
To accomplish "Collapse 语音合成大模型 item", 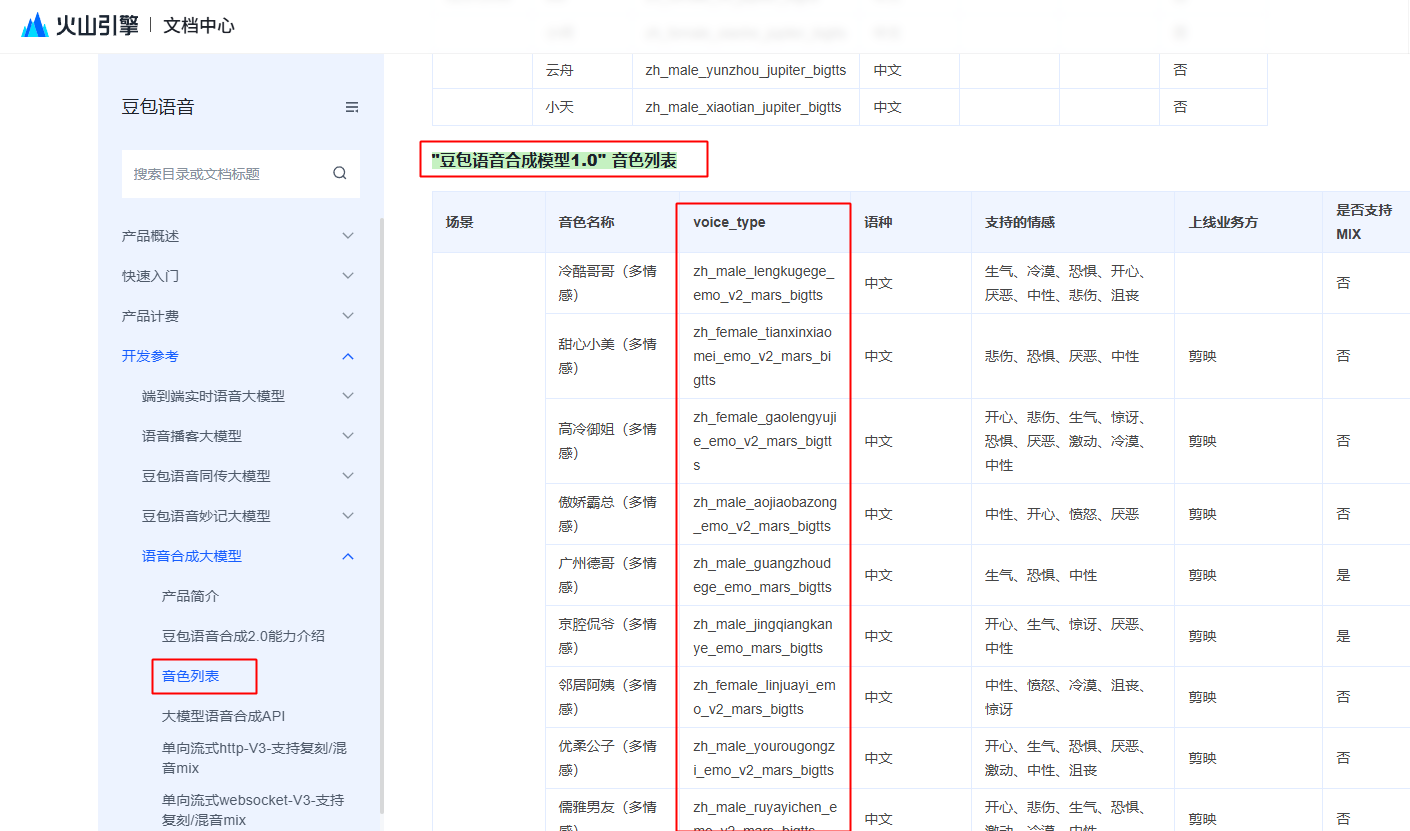I will point(248,556).
